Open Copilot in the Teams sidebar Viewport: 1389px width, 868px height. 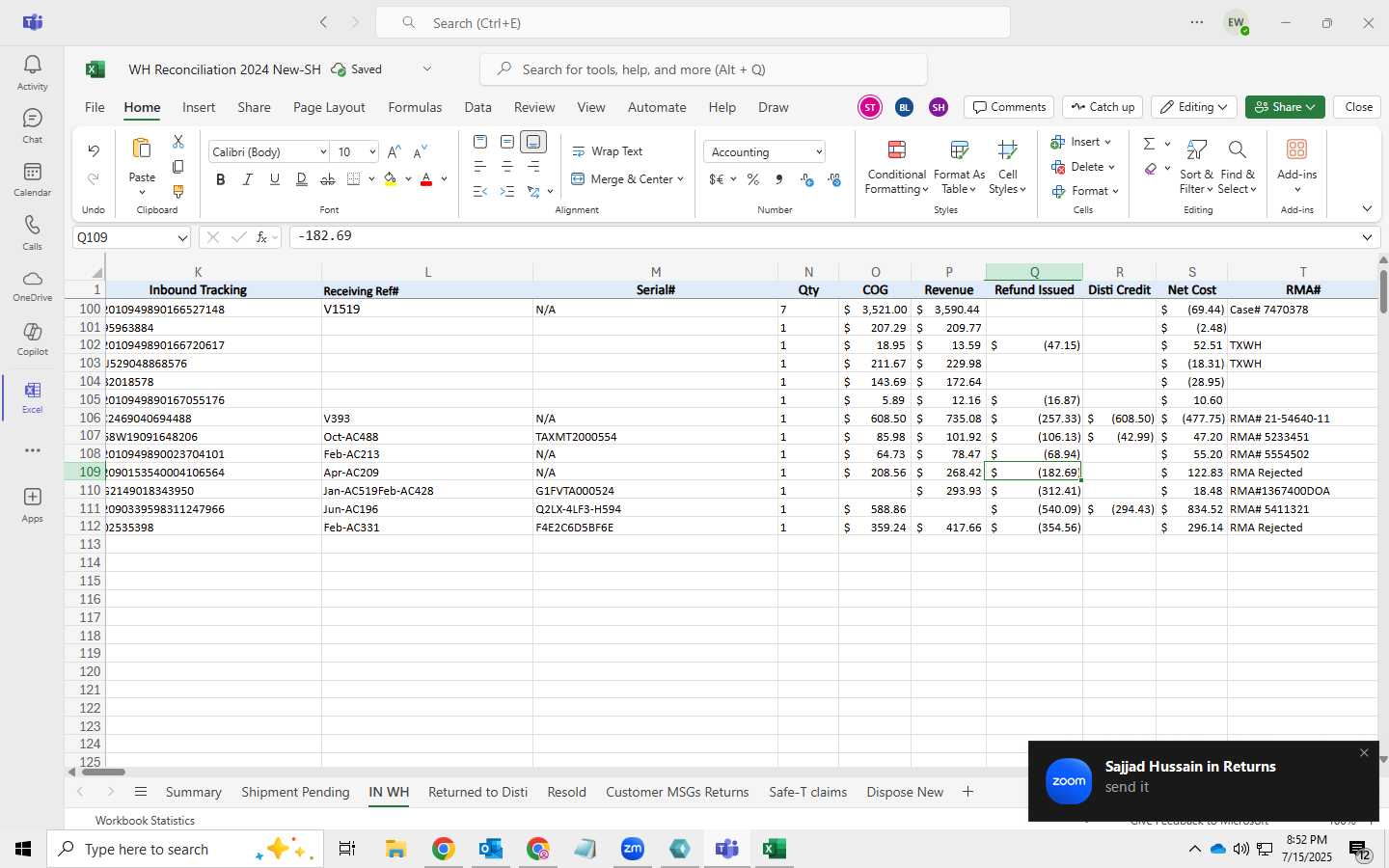(32, 339)
